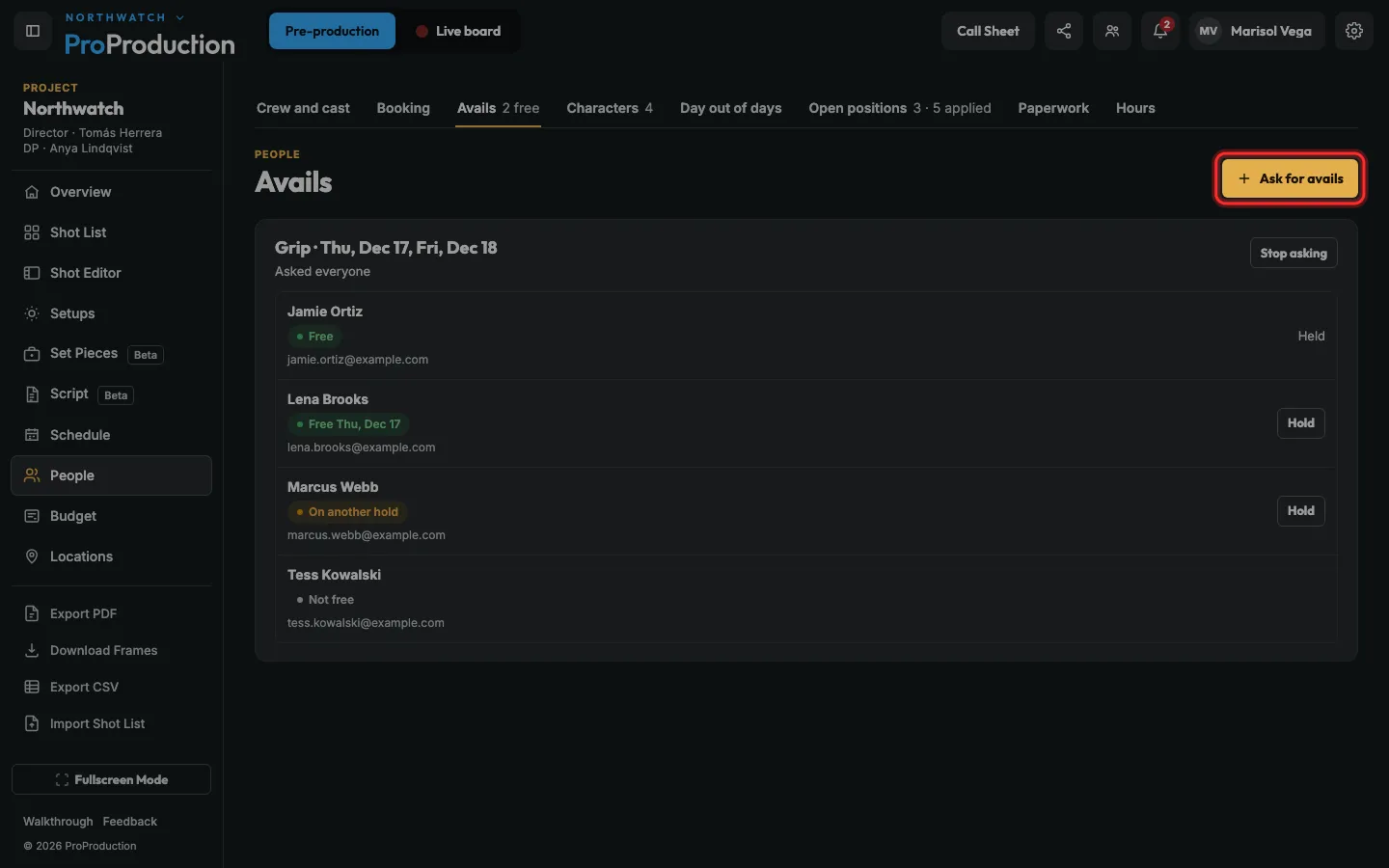Screen dimensions: 1389x868
Task: Click the ProProduction logo
Action: click(150, 44)
